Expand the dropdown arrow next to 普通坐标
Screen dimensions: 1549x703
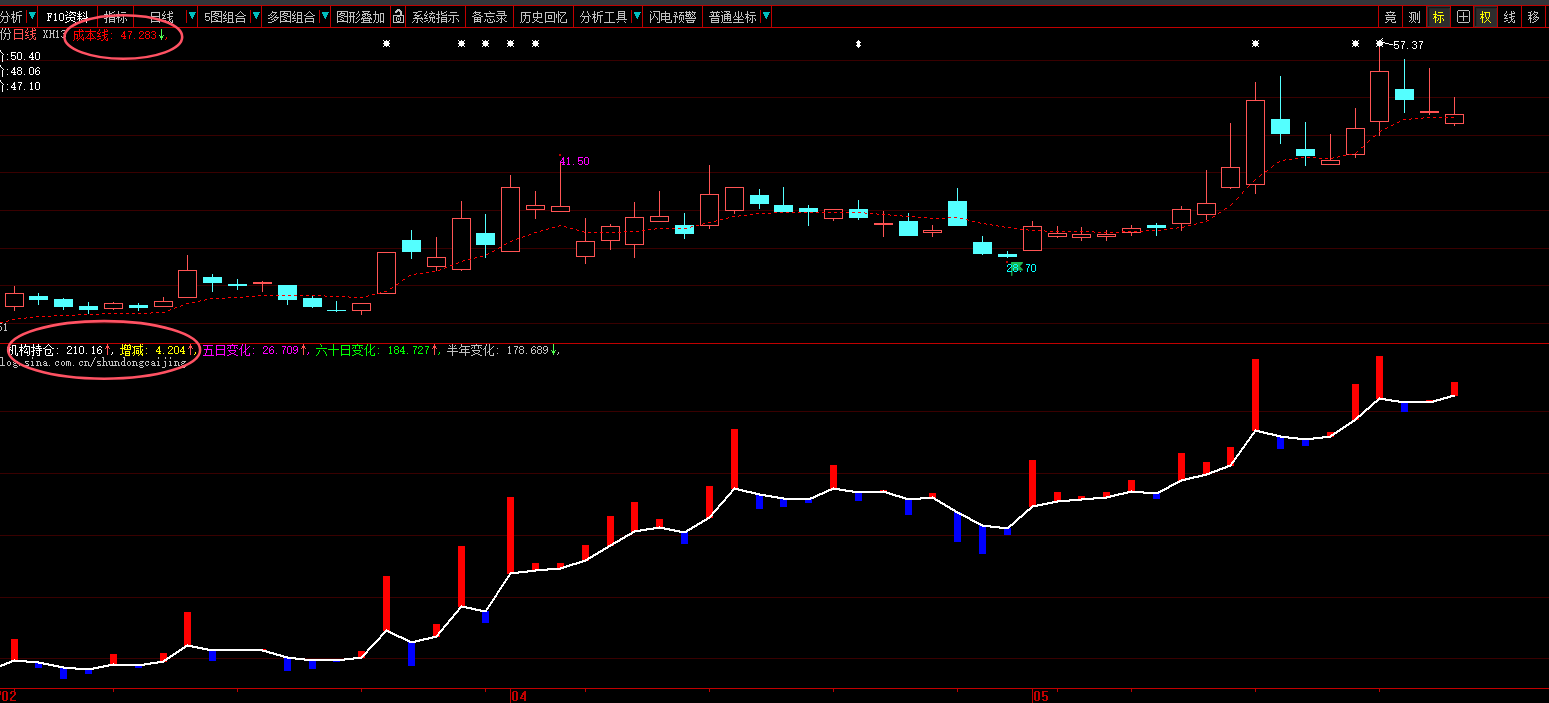pyautogui.click(x=766, y=17)
